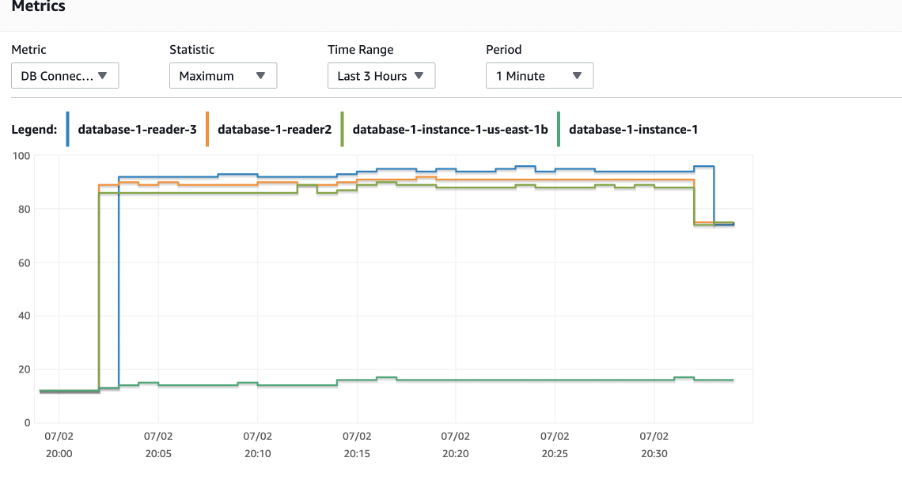This screenshot has width=902, height=504.
Task: Click the Metrics panel heading
Action: [x=38, y=7]
